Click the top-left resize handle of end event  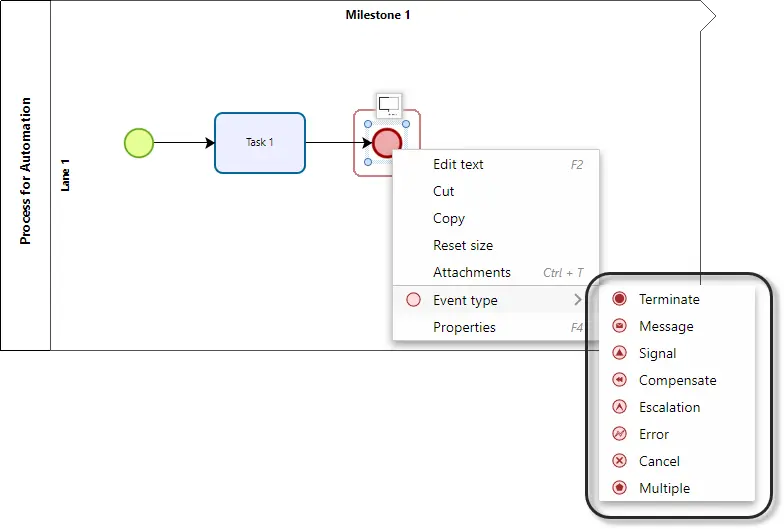click(x=368, y=124)
